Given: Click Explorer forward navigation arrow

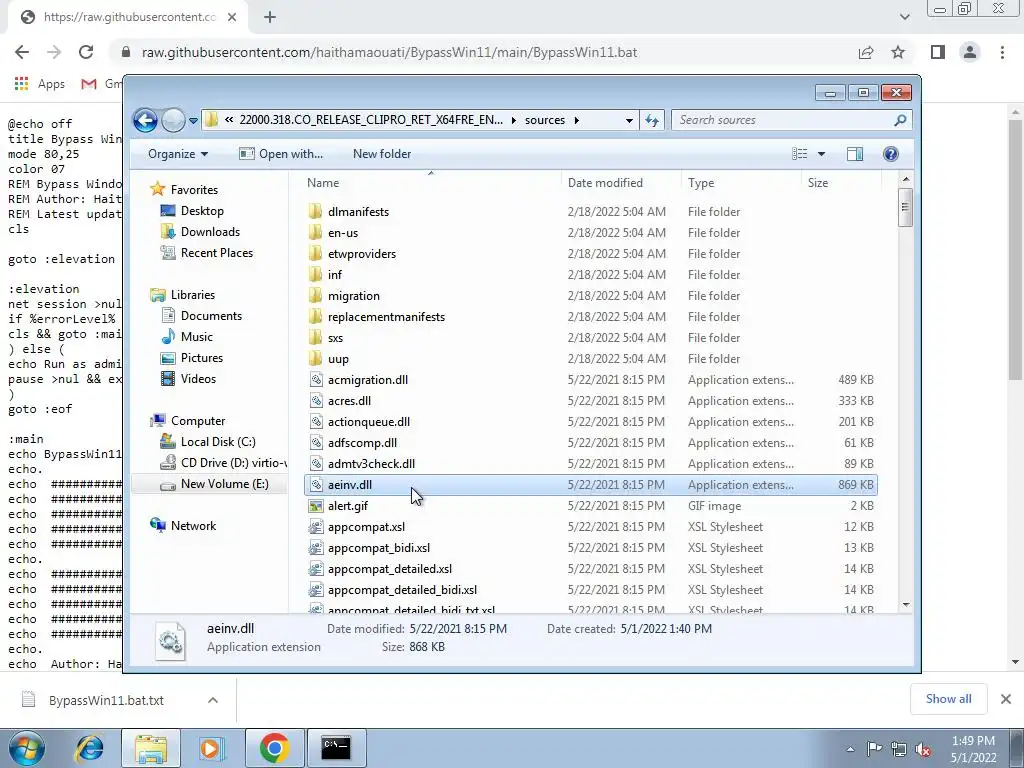Looking at the screenshot, I should click(x=173, y=120).
